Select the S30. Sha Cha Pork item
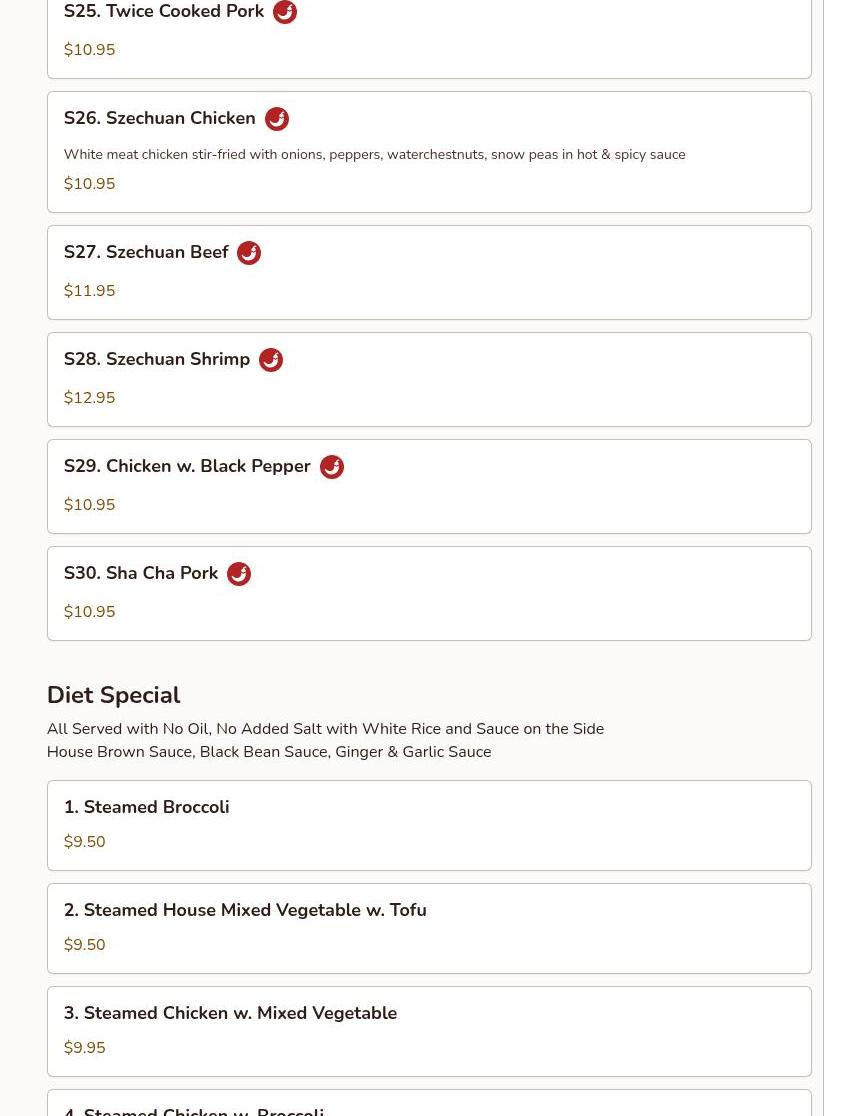 (429, 594)
